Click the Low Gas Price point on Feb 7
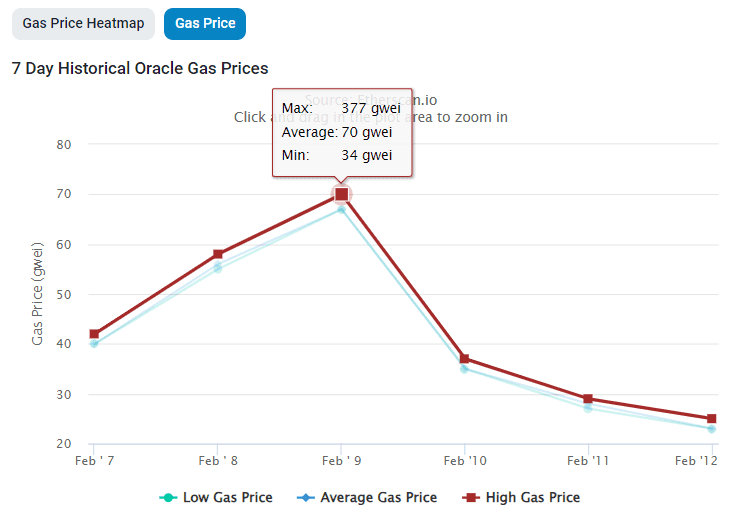 (x=94, y=344)
